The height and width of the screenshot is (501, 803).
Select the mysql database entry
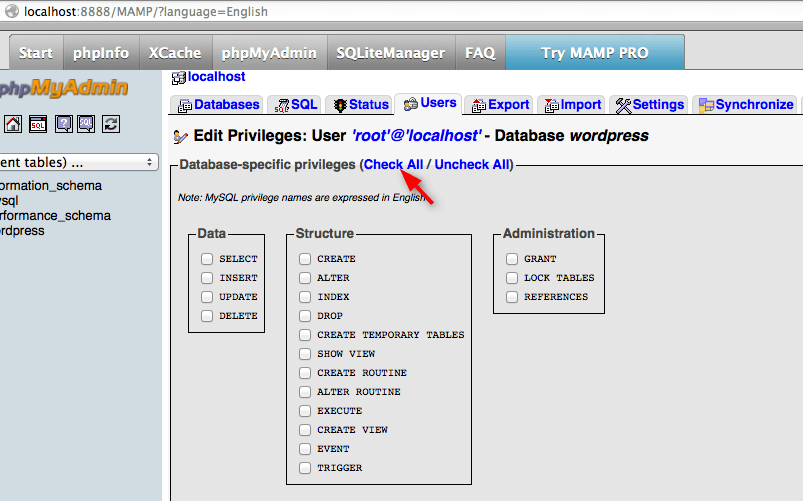(9, 200)
